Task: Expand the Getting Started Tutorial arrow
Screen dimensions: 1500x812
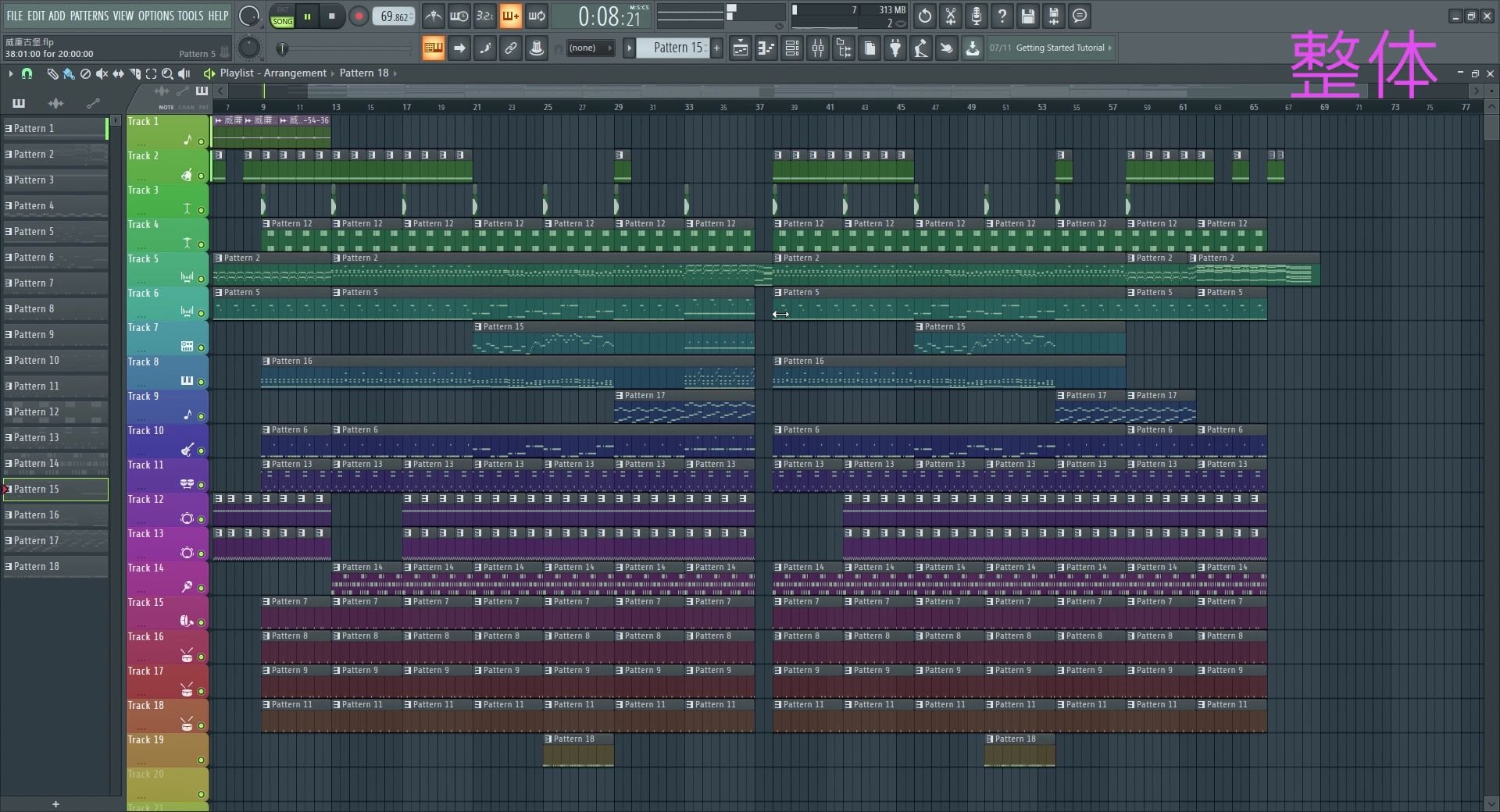Action: pyautogui.click(x=1109, y=48)
